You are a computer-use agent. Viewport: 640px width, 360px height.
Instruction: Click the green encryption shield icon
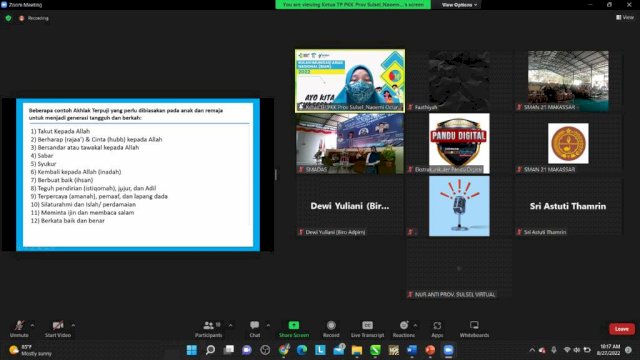(x=9, y=18)
